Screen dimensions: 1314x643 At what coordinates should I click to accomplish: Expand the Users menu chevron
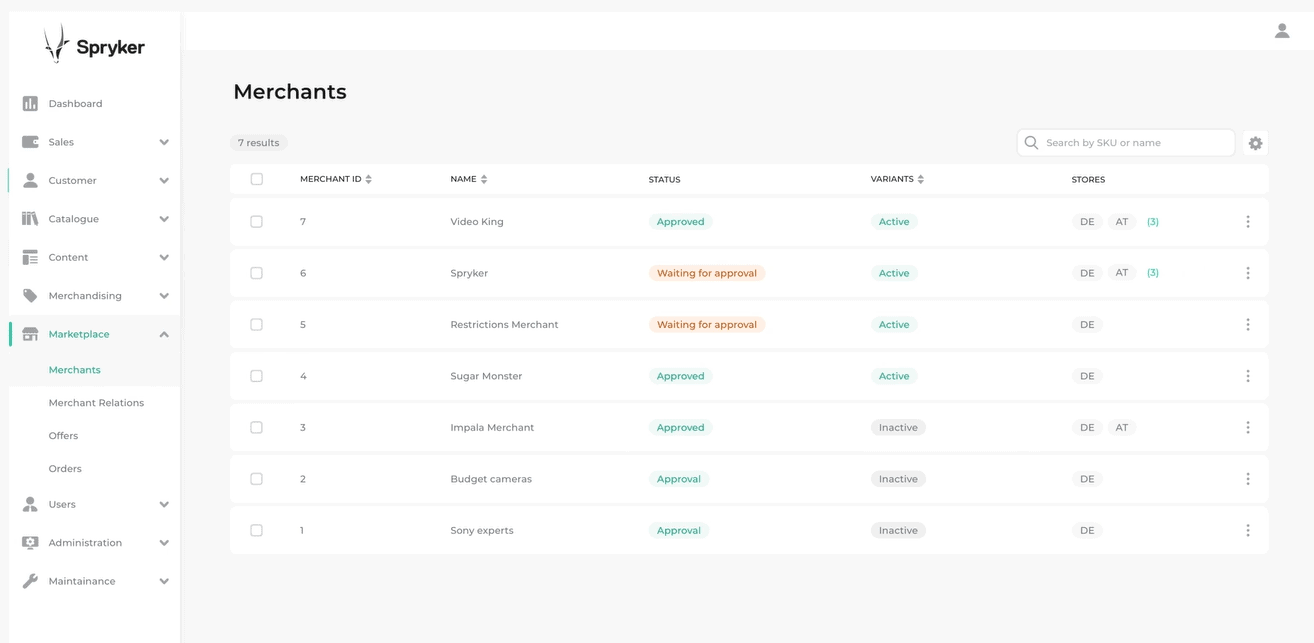(x=164, y=504)
